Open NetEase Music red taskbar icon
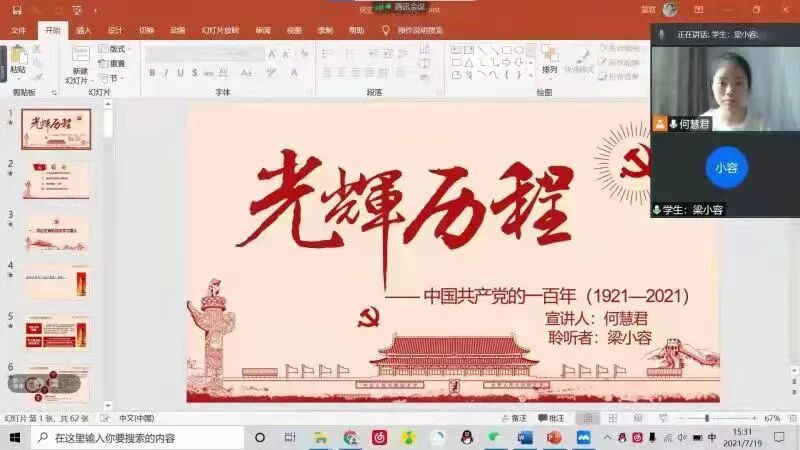 pos(379,438)
